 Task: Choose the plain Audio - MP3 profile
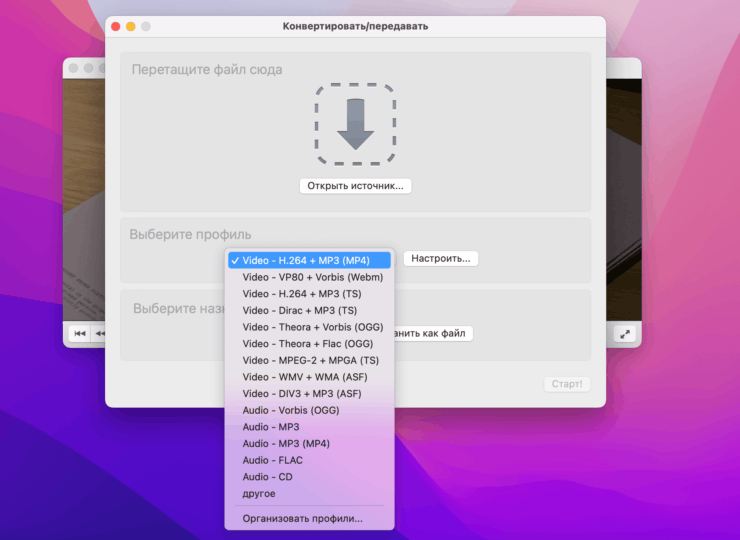pos(309,427)
